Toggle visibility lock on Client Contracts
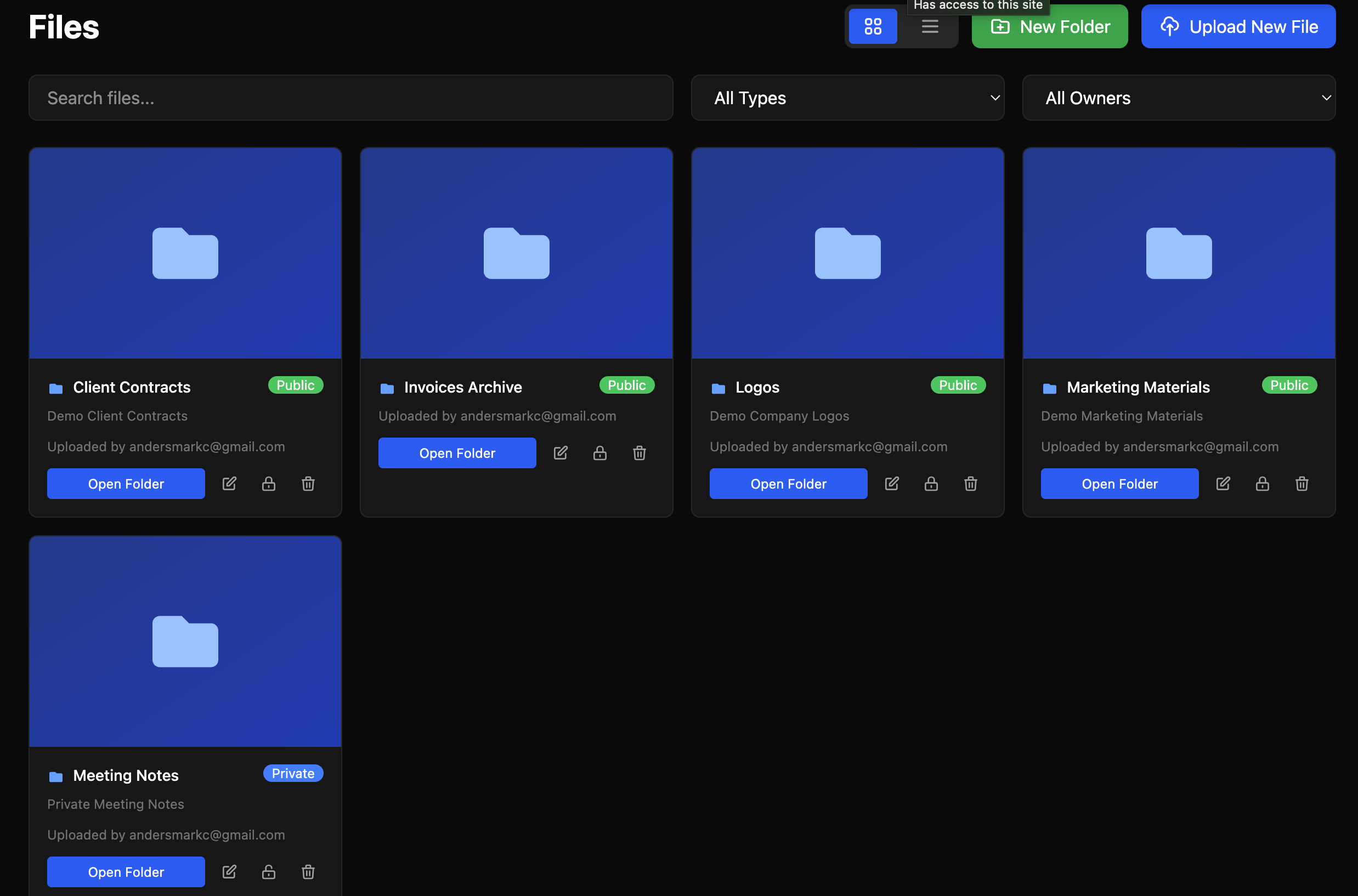 269,484
